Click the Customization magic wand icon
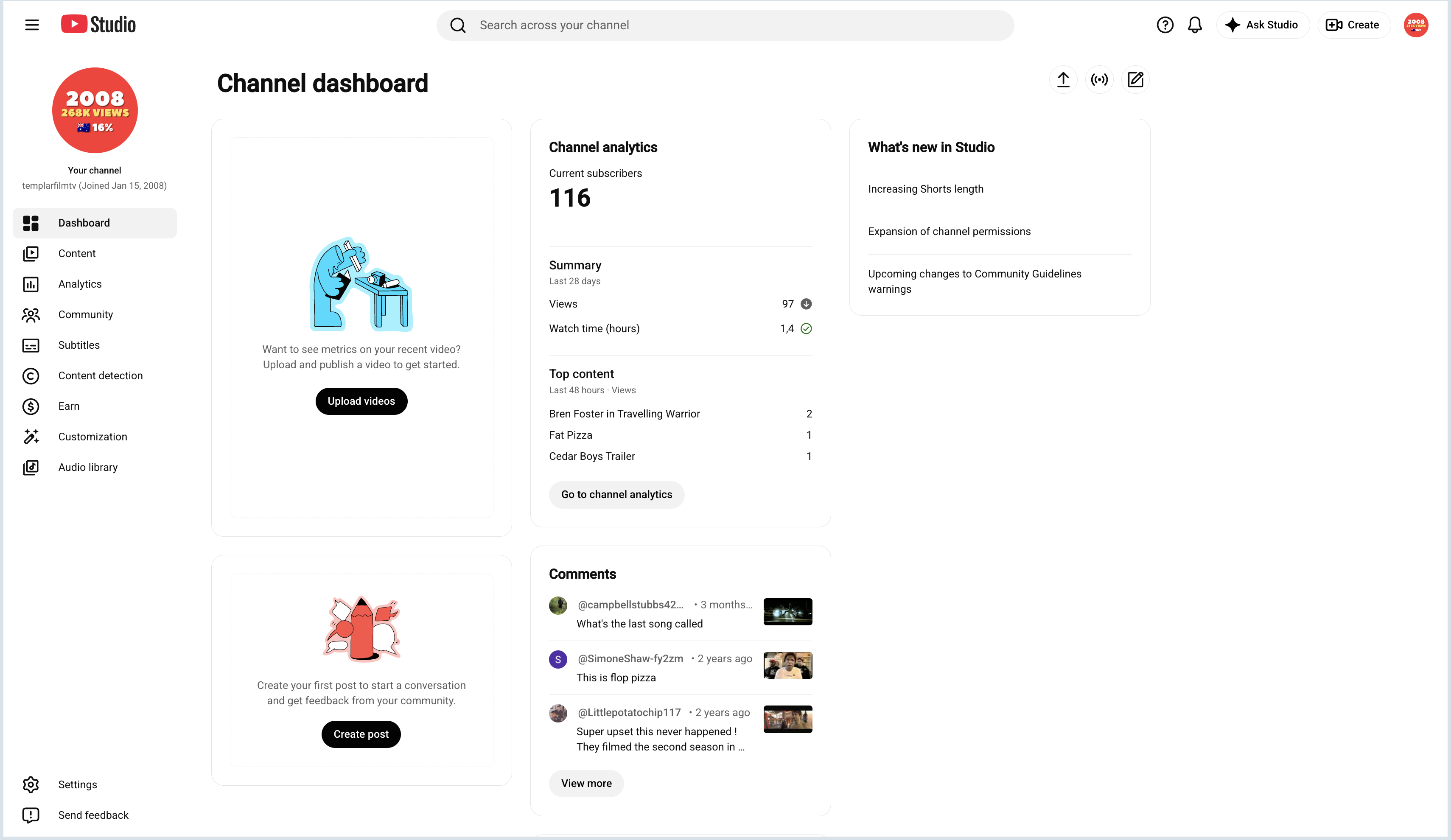This screenshot has width=1451, height=840. point(31,437)
